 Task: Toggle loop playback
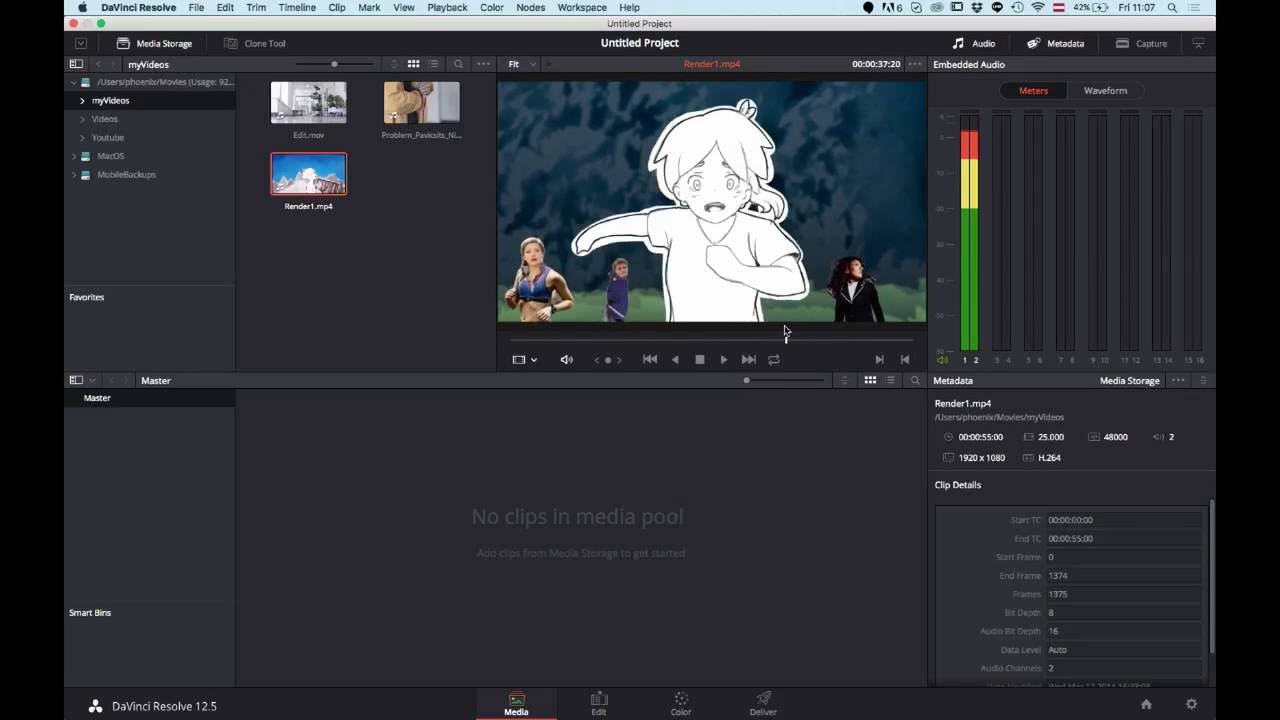[774, 360]
